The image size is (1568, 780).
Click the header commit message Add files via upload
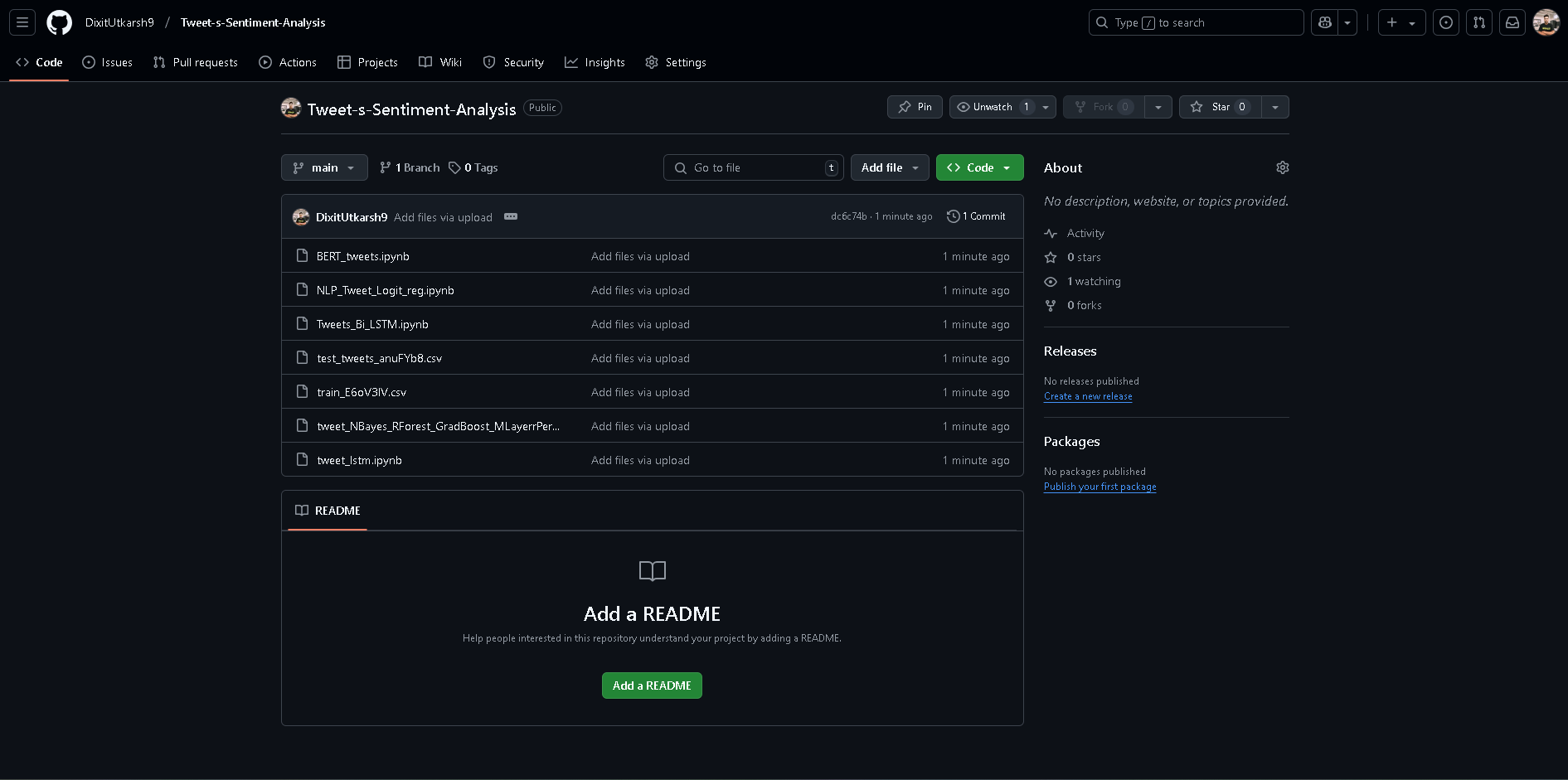click(x=443, y=217)
